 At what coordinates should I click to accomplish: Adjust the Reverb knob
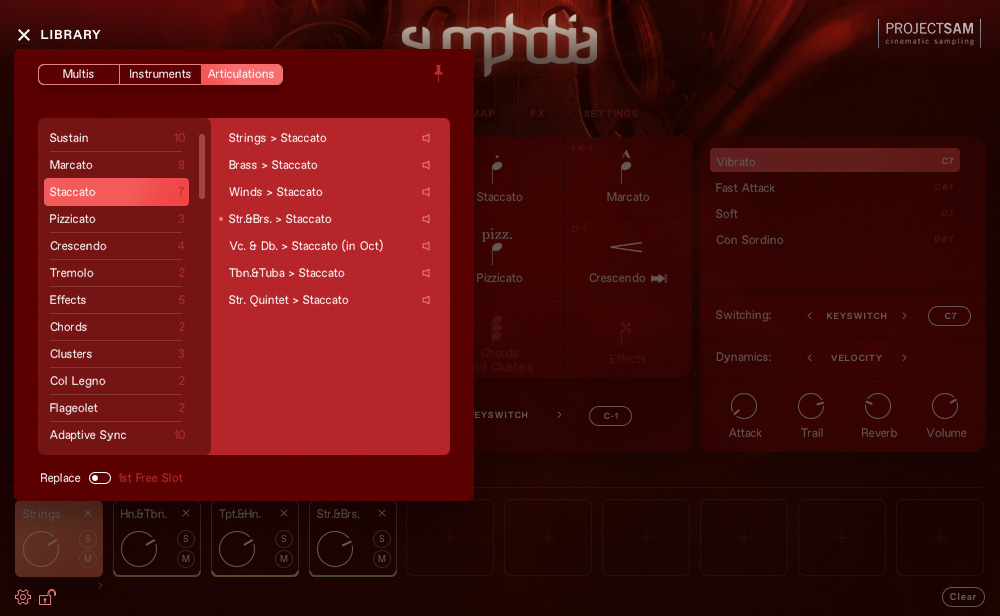point(878,406)
